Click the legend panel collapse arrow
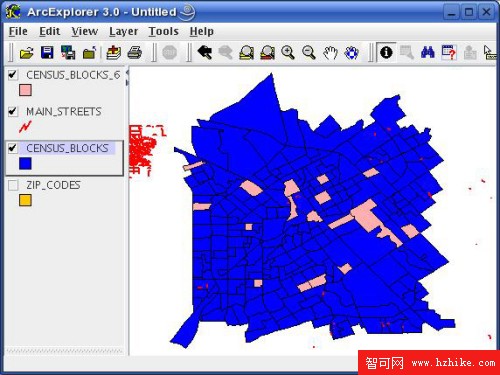This screenshot has height=375, width=500. coord(127,73)
